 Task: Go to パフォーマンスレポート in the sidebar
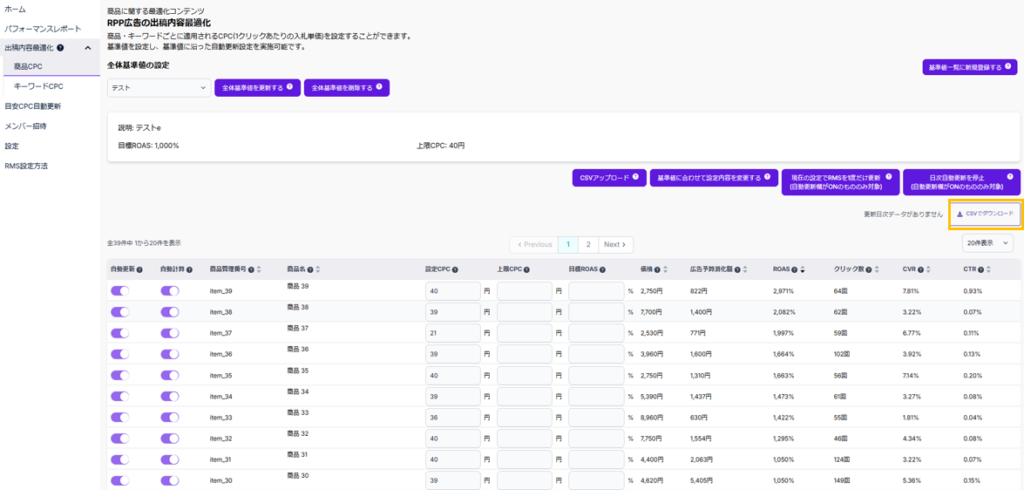(42, 28)
